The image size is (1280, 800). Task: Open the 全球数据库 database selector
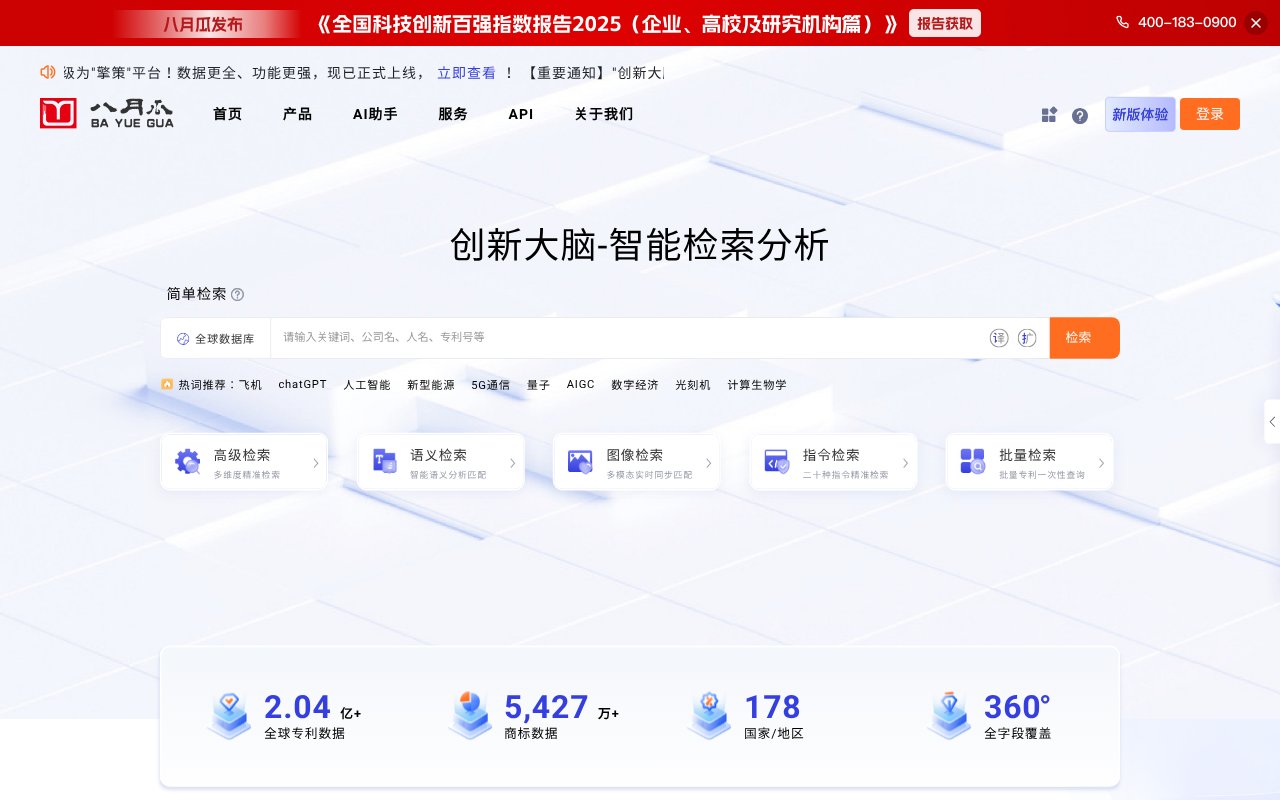coord(215,338)
